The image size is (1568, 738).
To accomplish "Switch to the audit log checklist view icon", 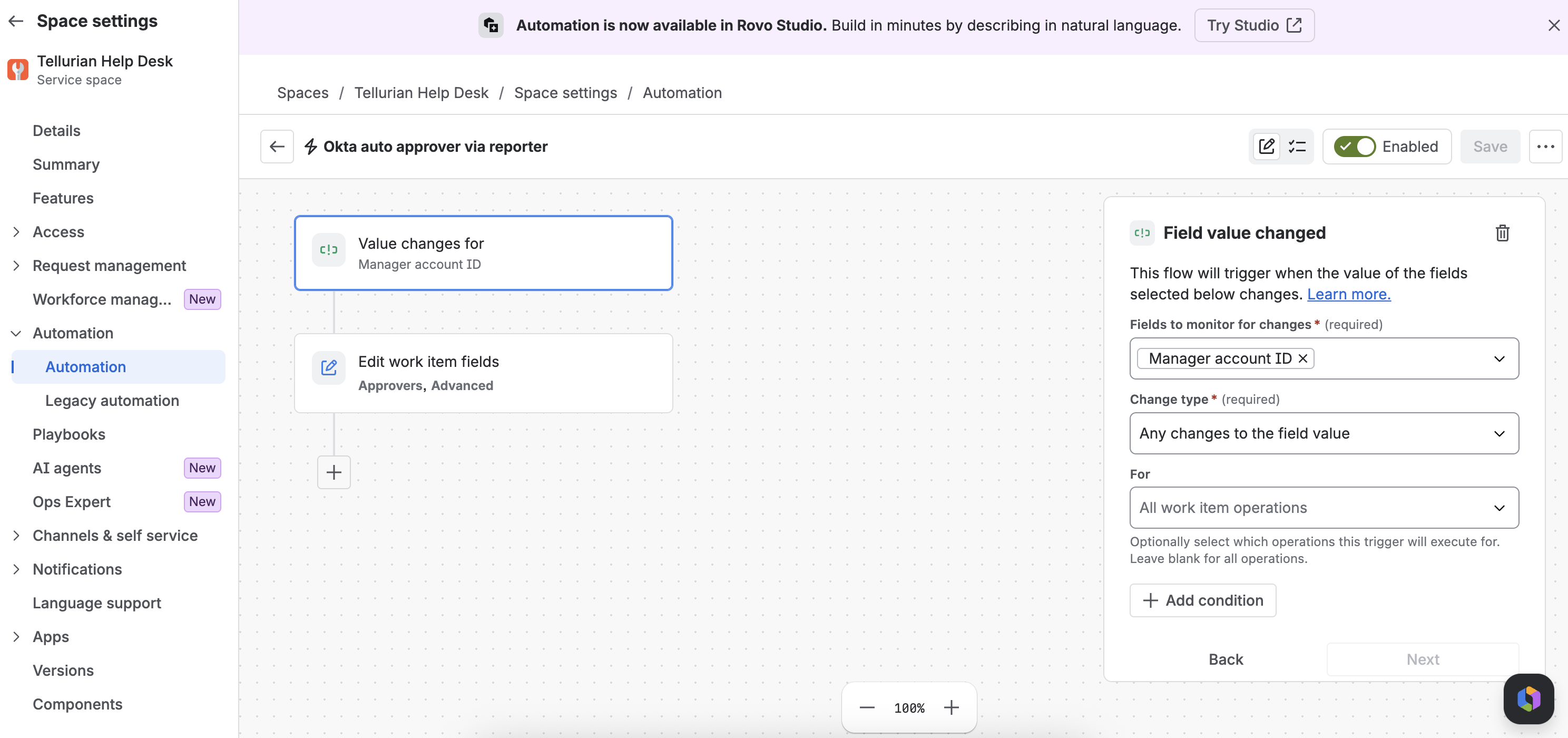I will (x=1297, y=146).
